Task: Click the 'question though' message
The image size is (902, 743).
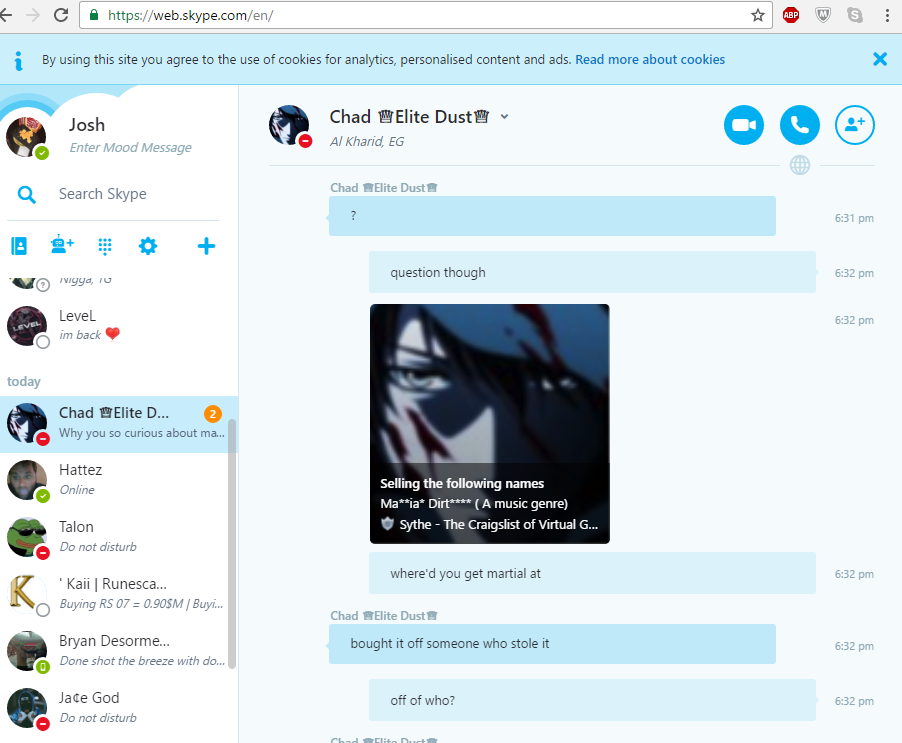Action: click(x=593, y=272)
